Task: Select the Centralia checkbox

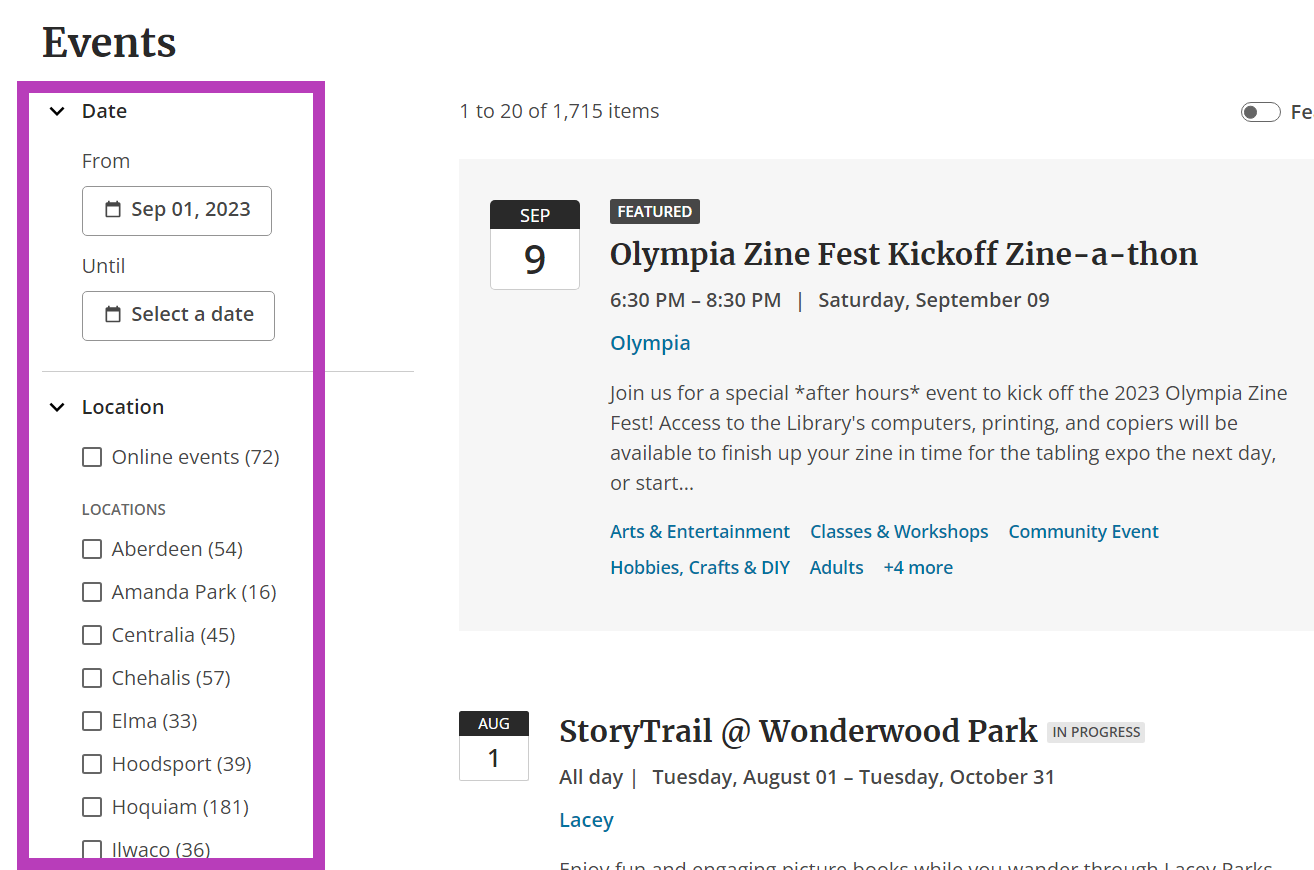Action: [92, 635]
